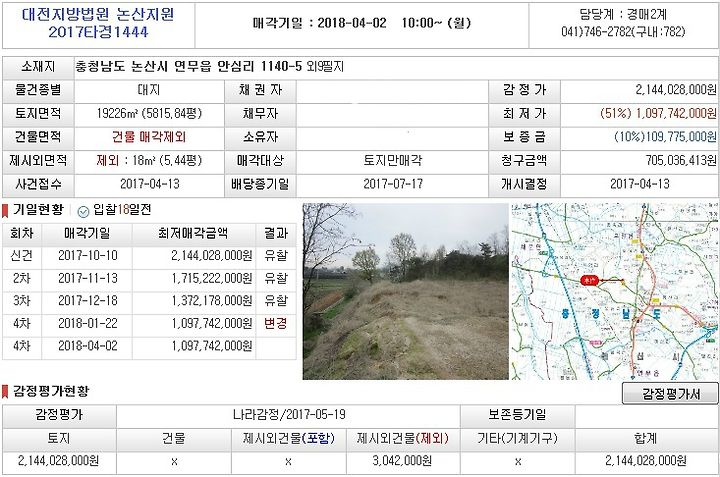Click the 제외 : 18㎡ (5.44평) value

[149, 160]
